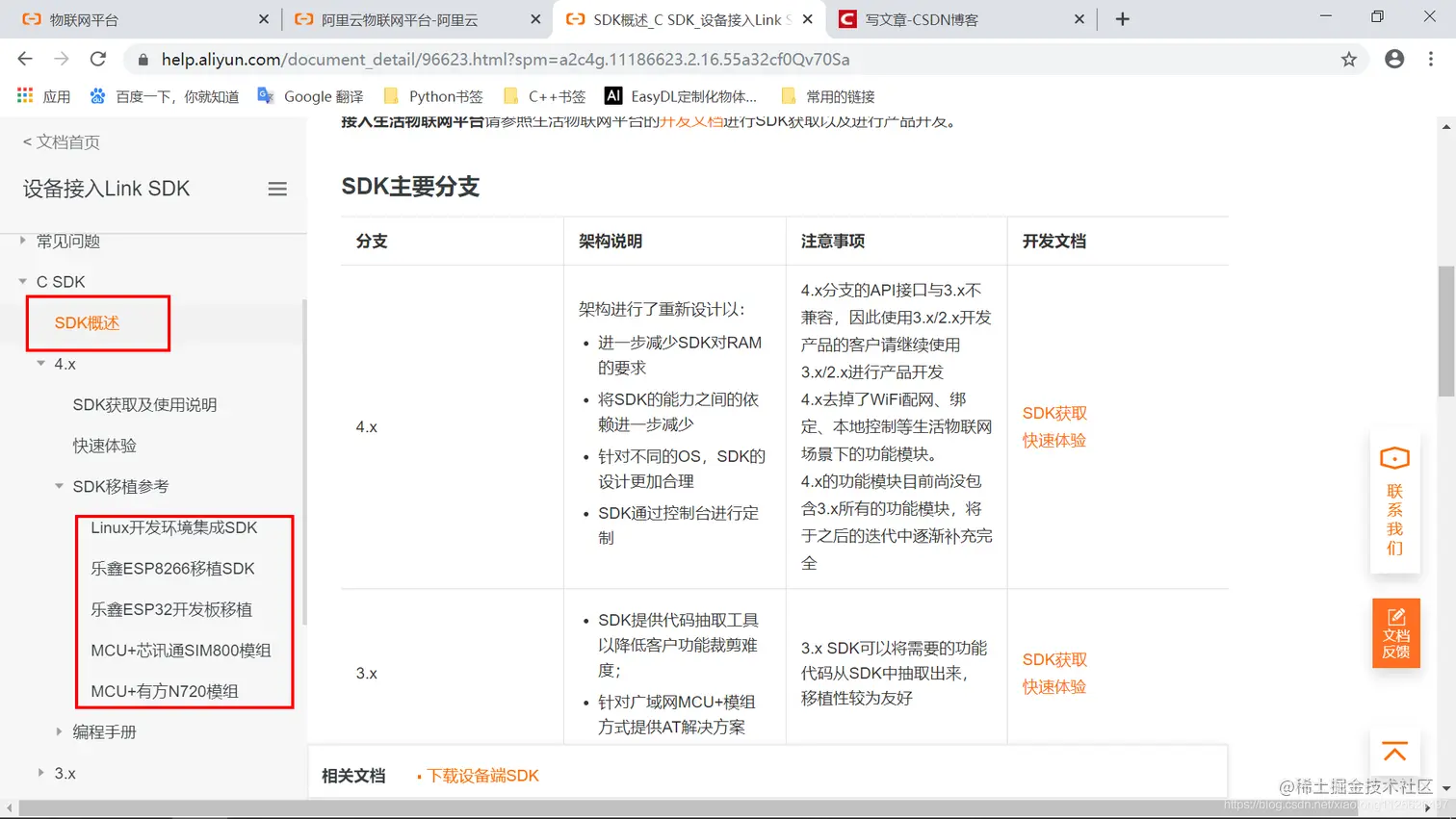Open the 百度一下，你就知道 bookmark
Viewport: 1456px width, 819px height.
click(x=165, y=96)
